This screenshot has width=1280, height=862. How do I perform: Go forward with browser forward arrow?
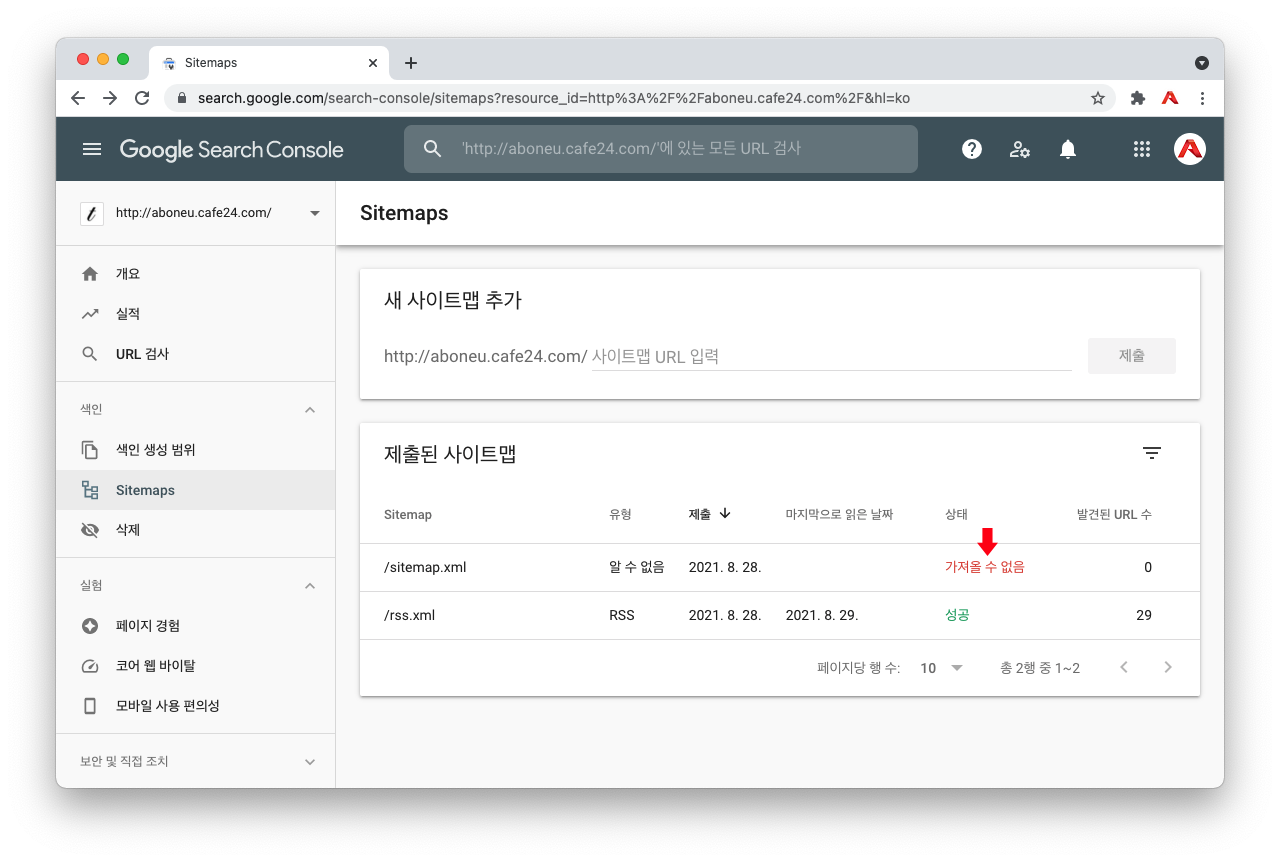pyautogui.click(x=110, y=98)
